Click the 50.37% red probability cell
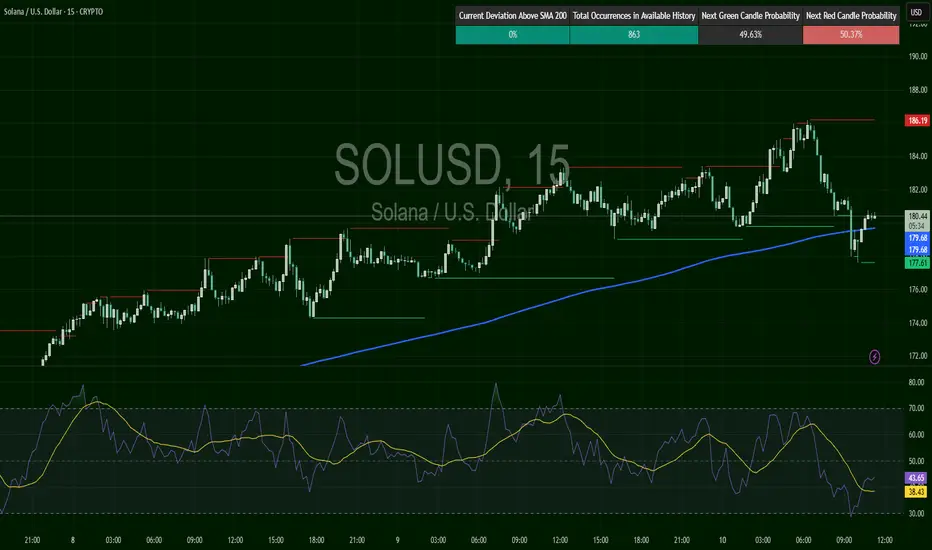This screenshot has height=550, width=932. point(851,34)
